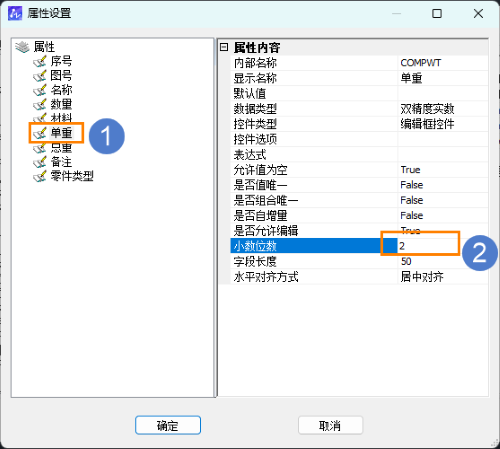
Task: Click the pencil icon beside 序号
Action: (x=40, y=62)
